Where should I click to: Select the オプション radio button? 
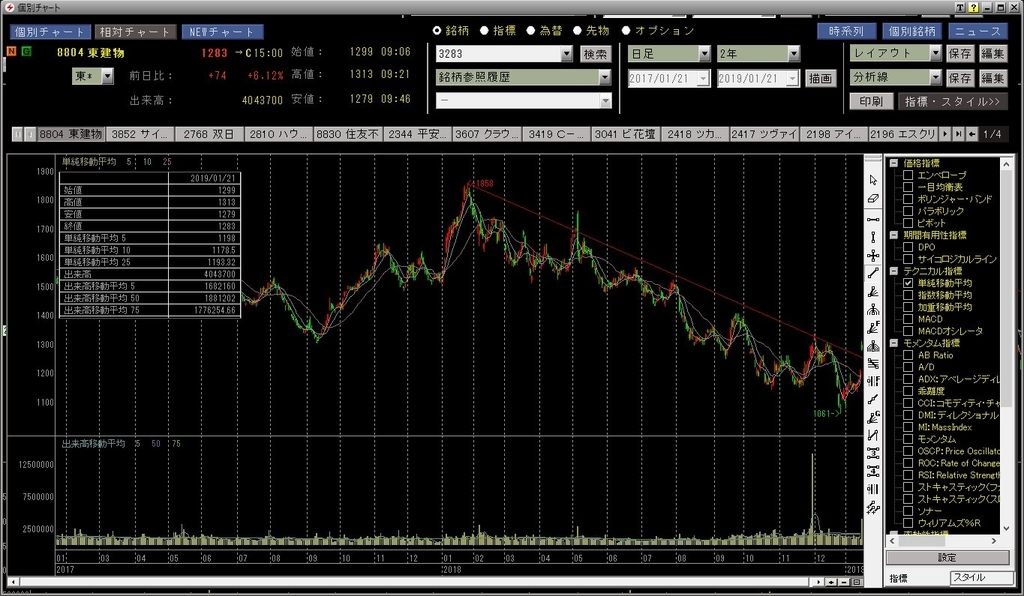coord(626,31)
